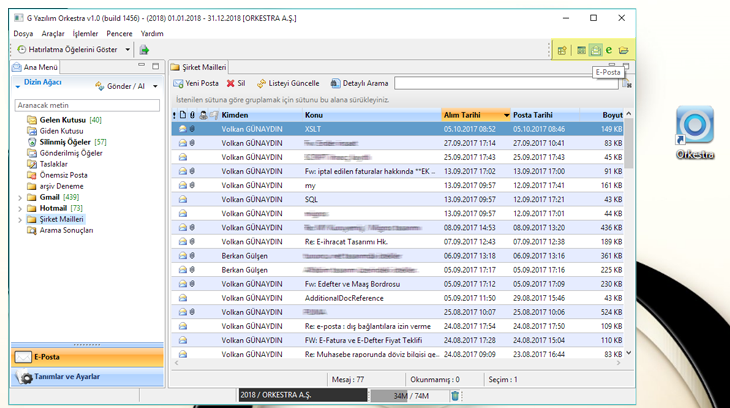
Task: Click the Aranacak metin search field
Action: tap(88, 104)
